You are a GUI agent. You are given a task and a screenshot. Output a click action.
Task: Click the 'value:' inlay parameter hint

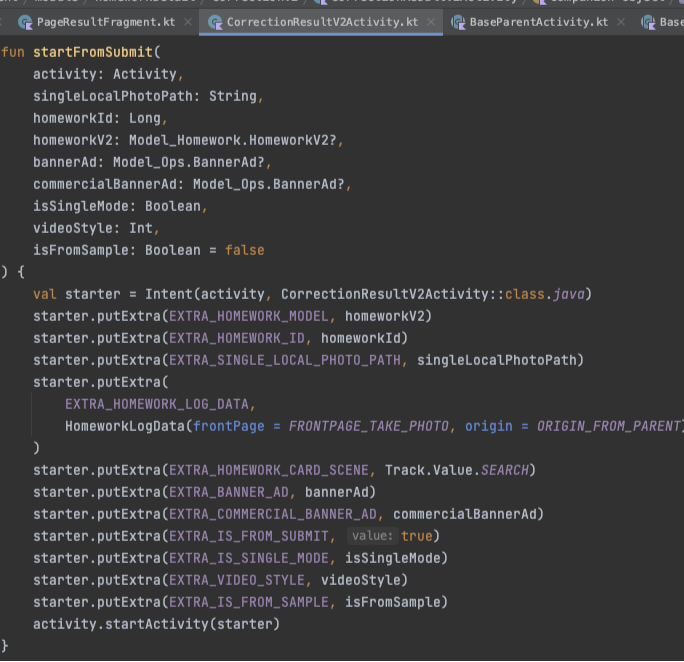373,536
